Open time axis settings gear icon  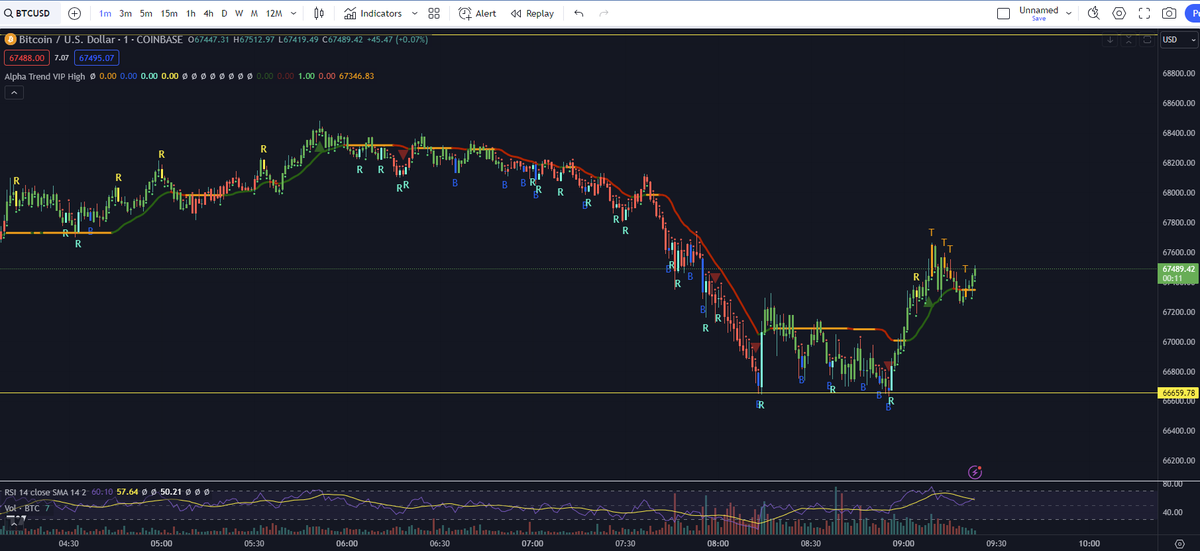click(x=1178, y=544)
